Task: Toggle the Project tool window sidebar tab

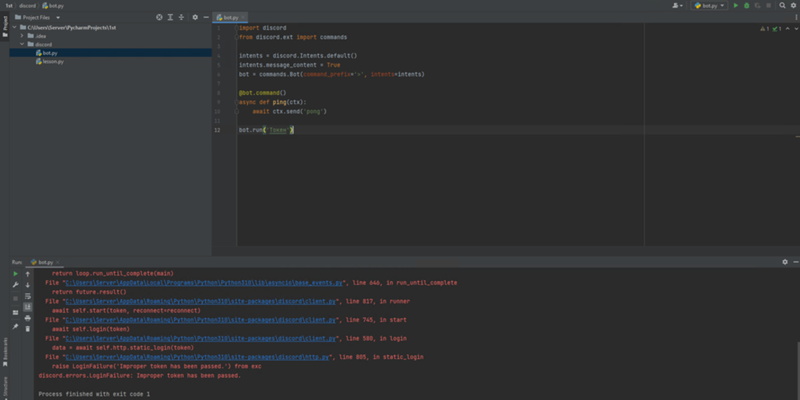Action: pos(4,24)
